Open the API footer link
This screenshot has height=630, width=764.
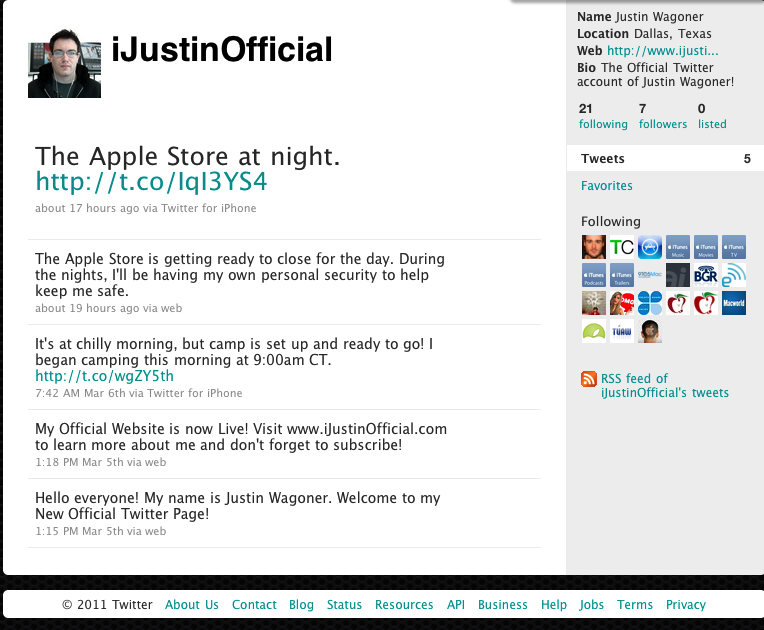pos(456,605)
